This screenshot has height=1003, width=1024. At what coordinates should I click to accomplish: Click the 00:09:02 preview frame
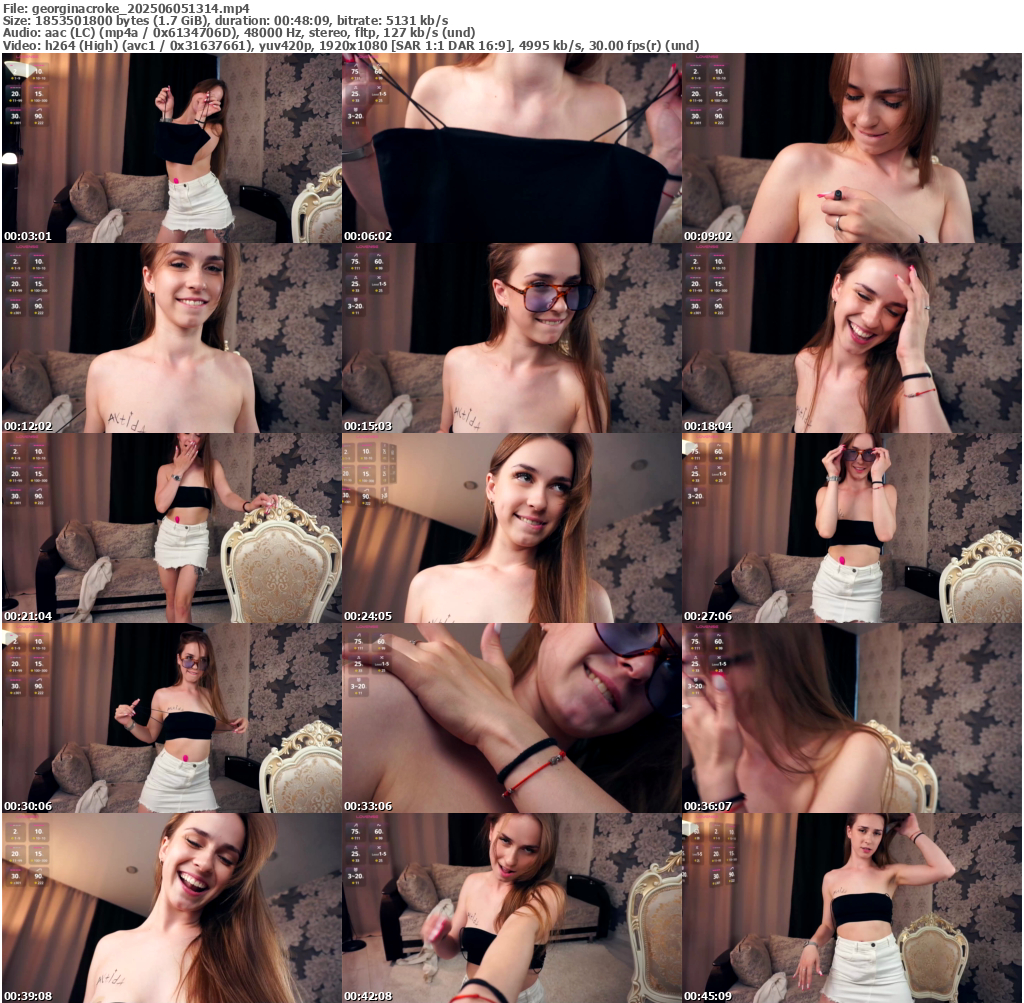pyautogui.click(x=852, y=148)
